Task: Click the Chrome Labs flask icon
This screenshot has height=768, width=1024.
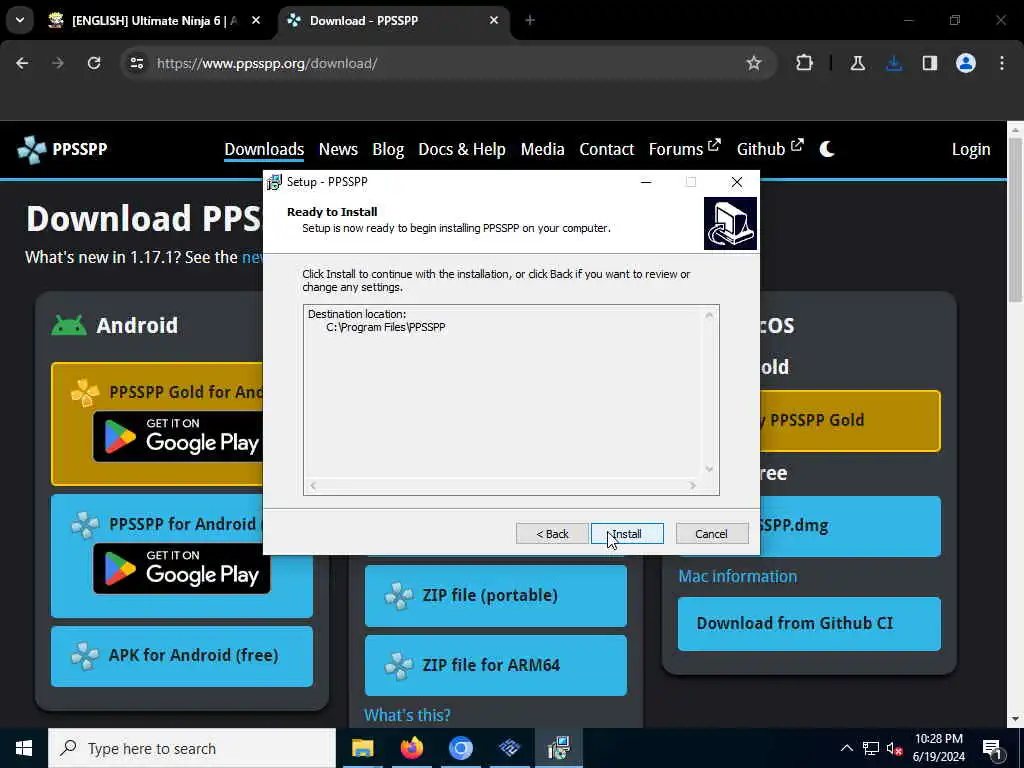Action: click(857, 63)
